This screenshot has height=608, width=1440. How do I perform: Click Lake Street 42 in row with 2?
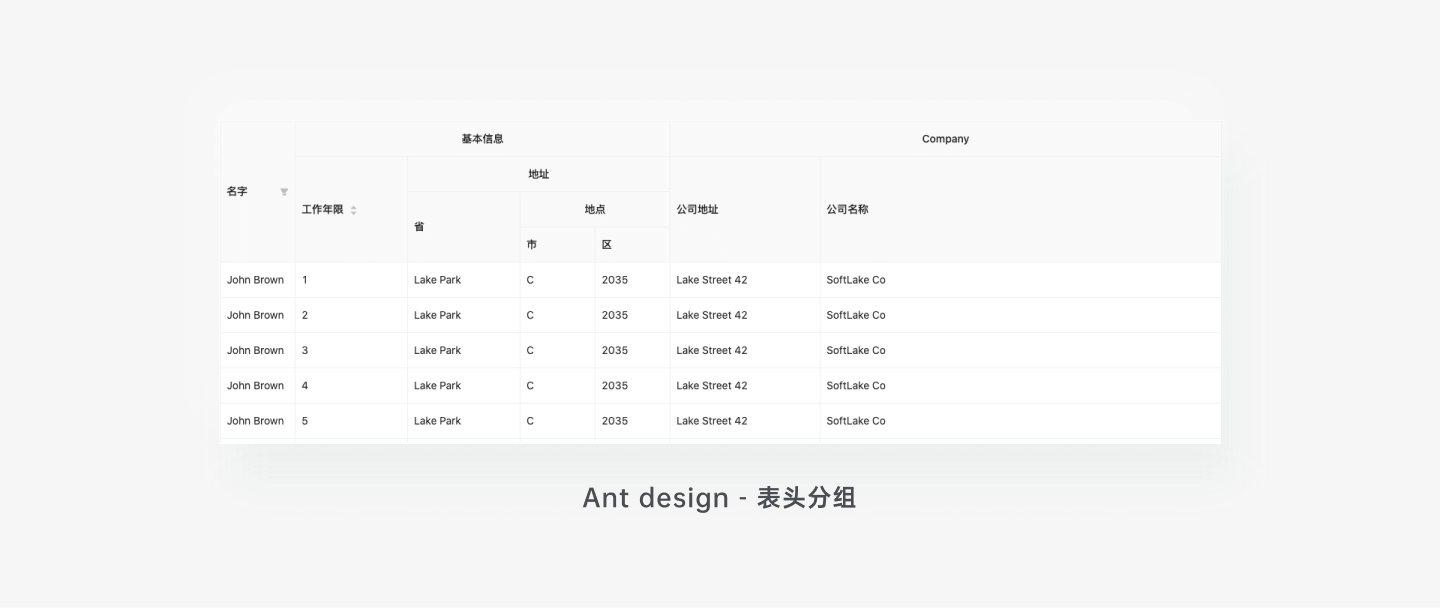coord(712,315)
